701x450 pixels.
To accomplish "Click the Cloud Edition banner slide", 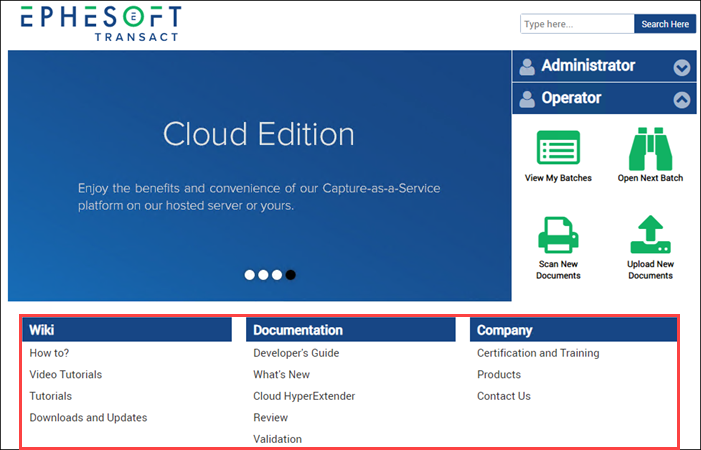I will (x=259, y=176).
